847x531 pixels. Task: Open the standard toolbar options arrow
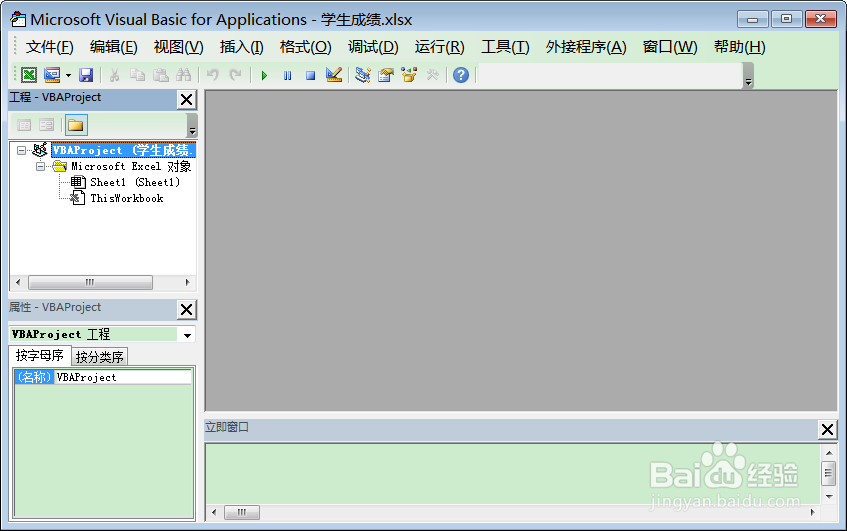748,76
